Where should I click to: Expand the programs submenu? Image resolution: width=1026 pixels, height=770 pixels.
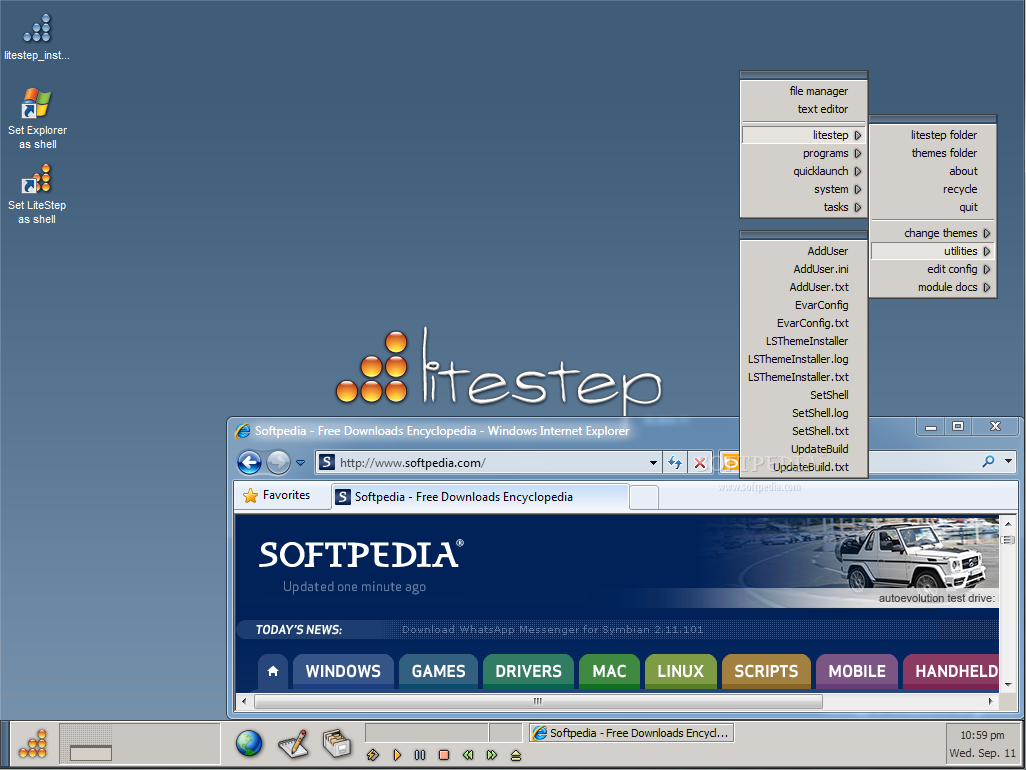(x=804, y=153)
